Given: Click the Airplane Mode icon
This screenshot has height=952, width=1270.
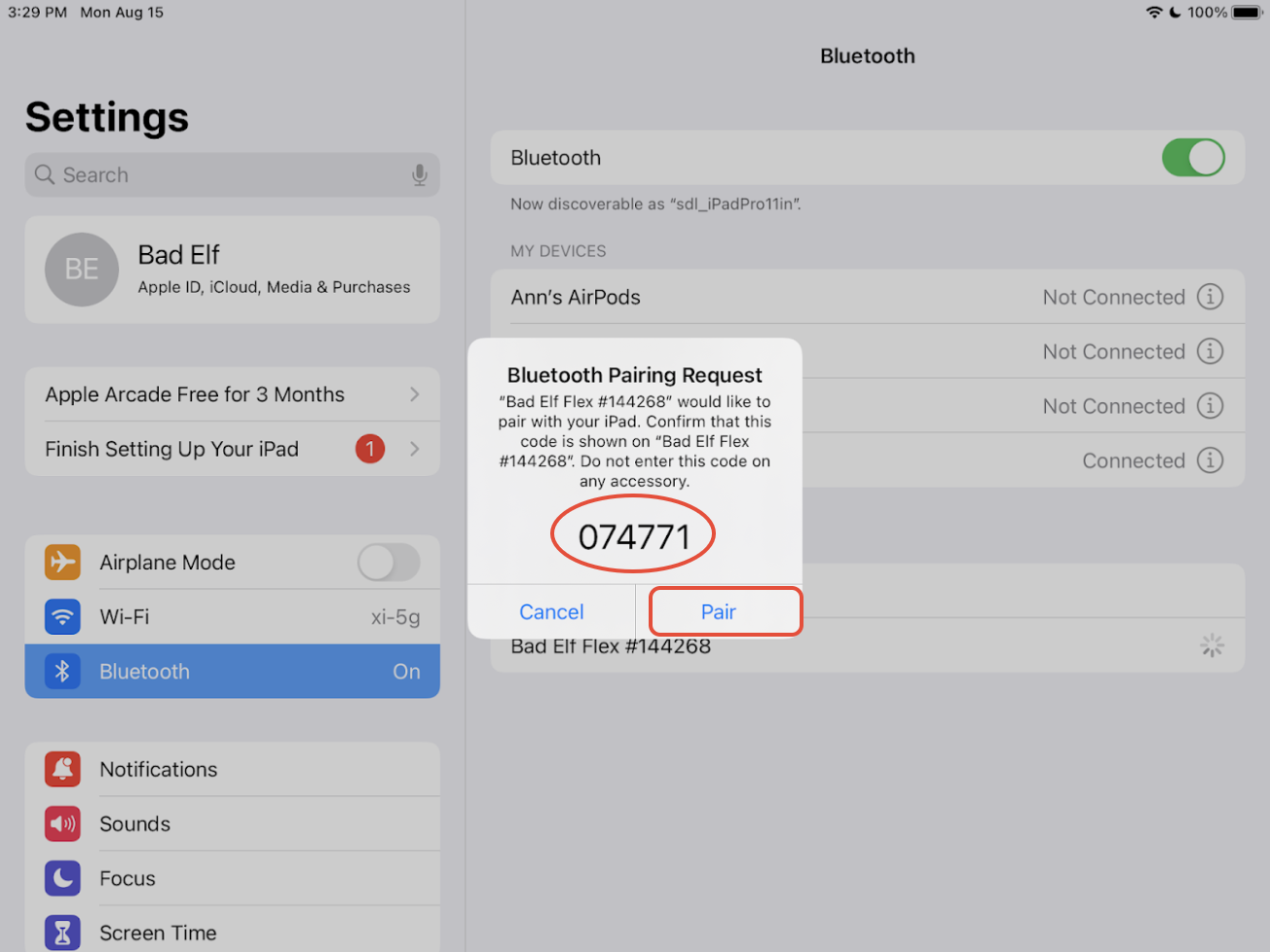Looking at the screenshot, I should coord(62,563).
